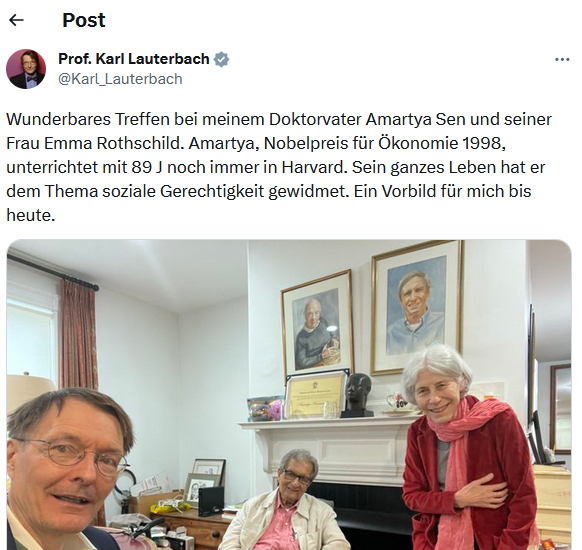
Task: Open the round profile avatar picture
Action: pyautogui.click(x=26, y=69)
